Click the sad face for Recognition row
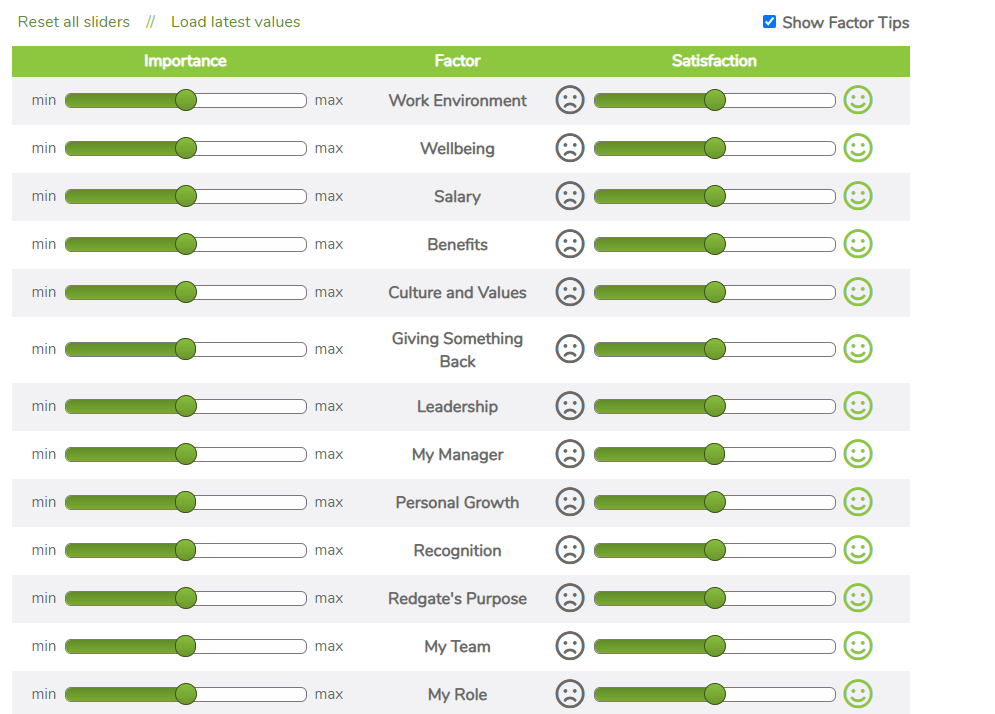 tap(569, 550)
